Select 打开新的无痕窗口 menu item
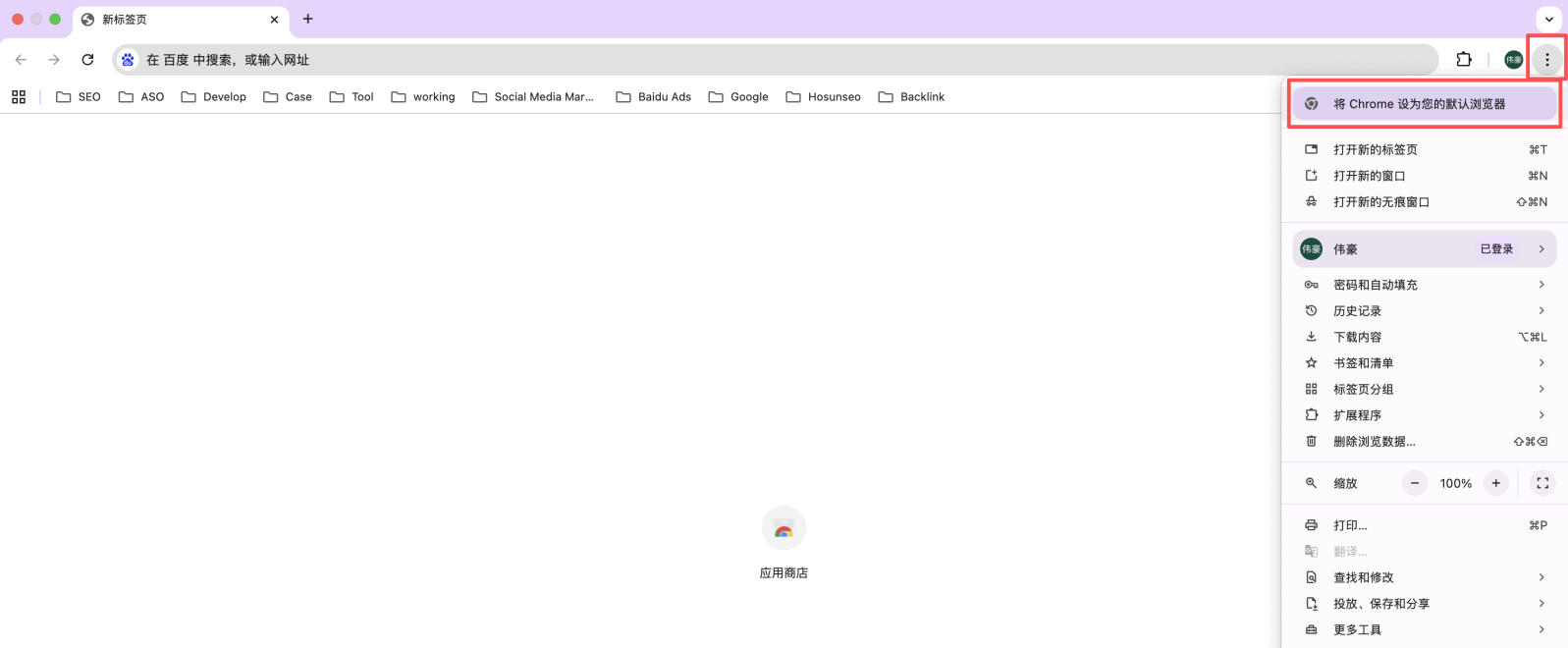This screenshot has width=1568, height=648. point(1380,202)
